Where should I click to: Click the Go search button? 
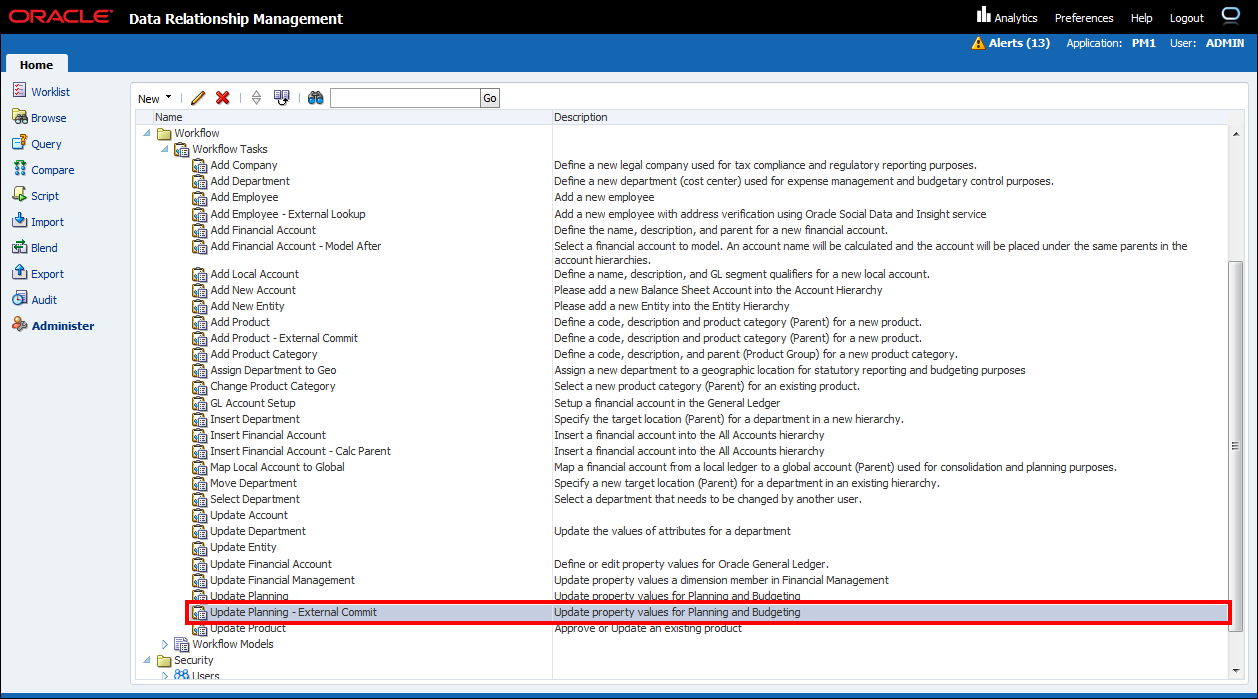(x=490, y=98)
